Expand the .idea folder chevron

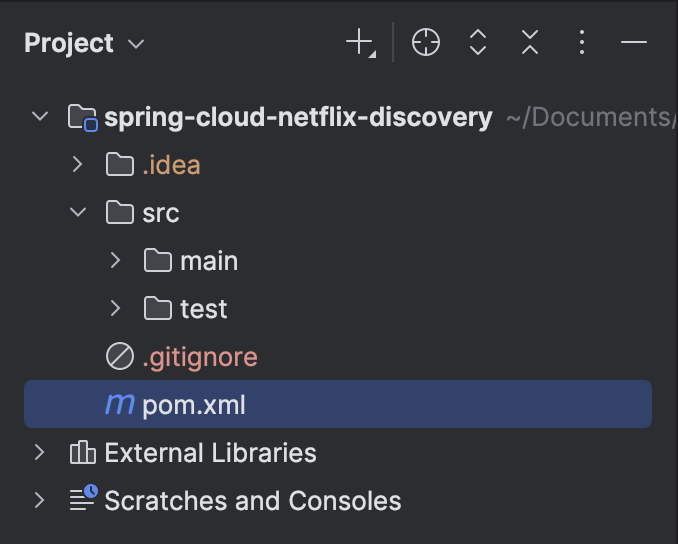click(77, 164)
